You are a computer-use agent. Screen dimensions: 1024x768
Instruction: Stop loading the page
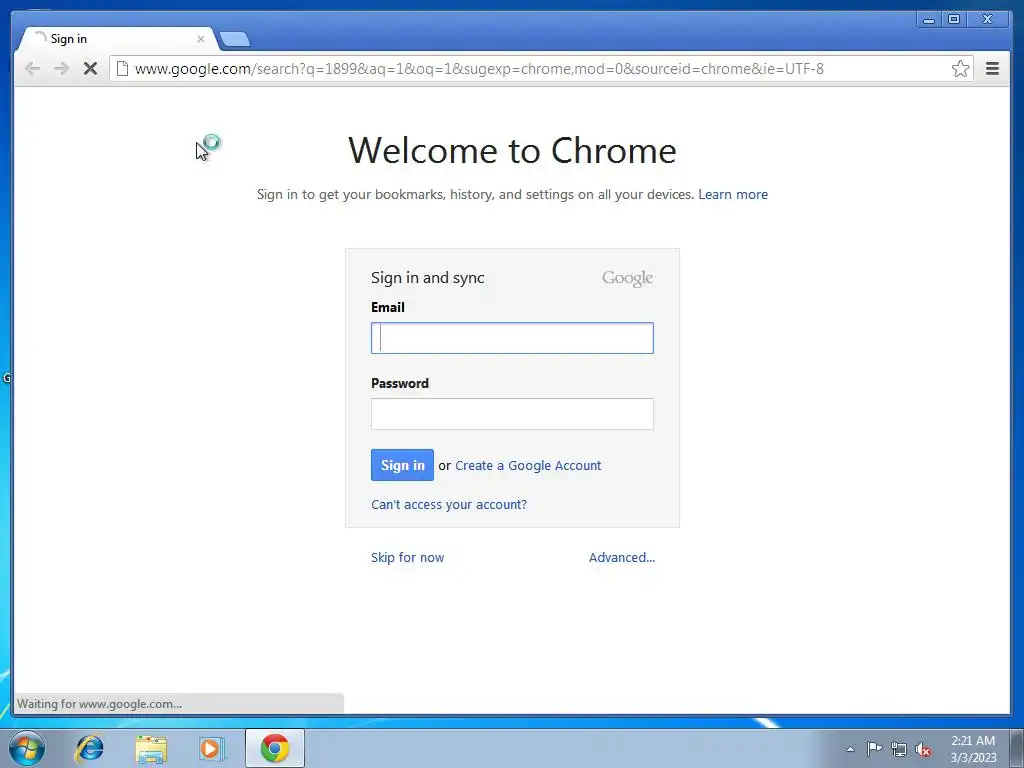tap(90, 69)
